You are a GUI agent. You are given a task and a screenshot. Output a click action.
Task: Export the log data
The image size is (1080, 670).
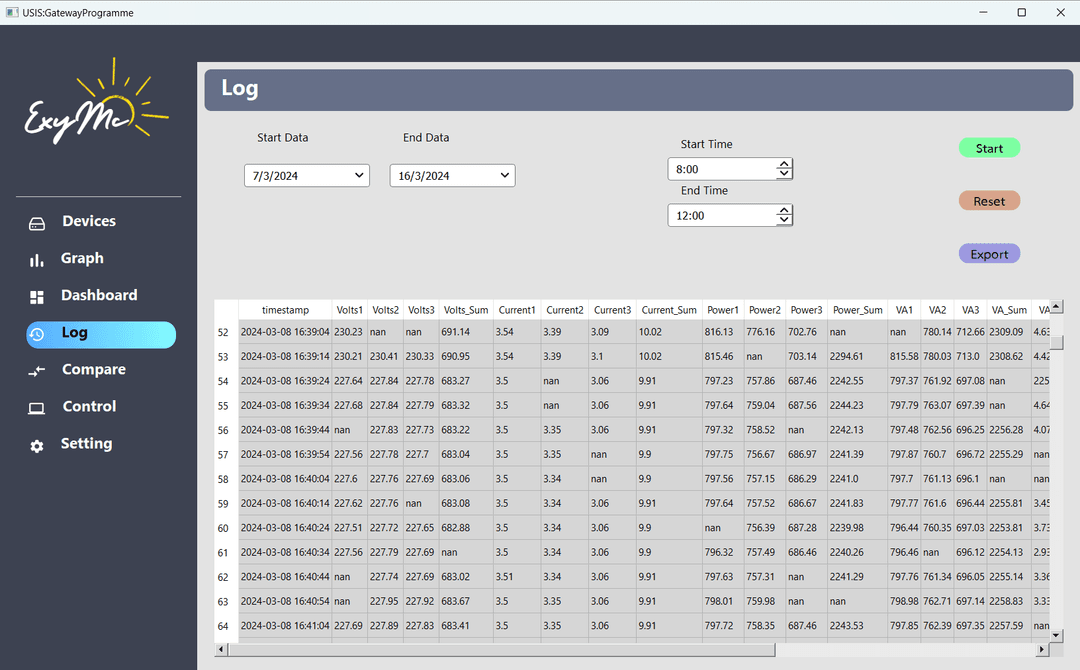[x=989, y=254]
